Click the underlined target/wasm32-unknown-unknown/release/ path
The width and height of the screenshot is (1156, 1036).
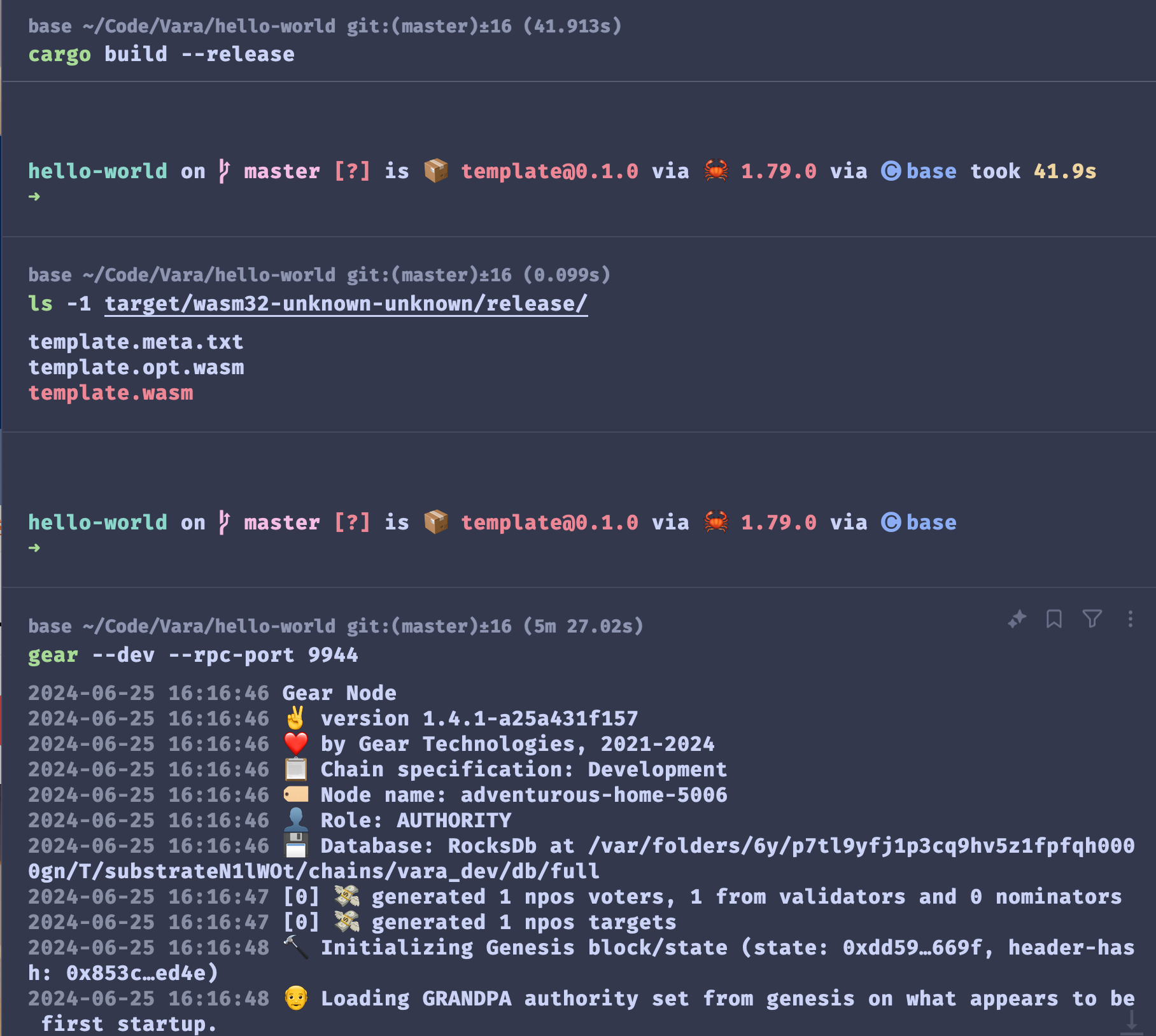[x=346, y=304]
